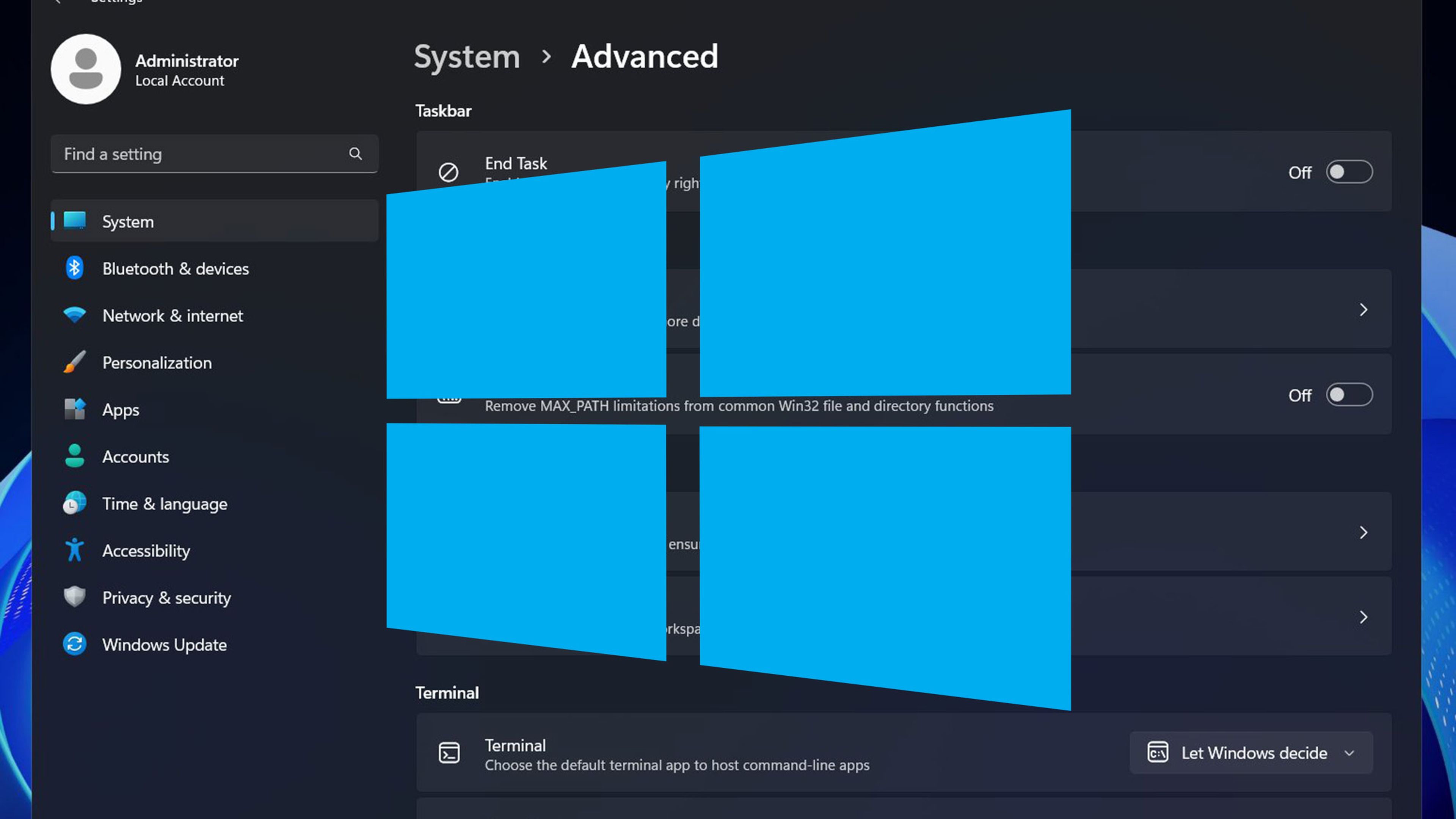Click the System monitor icon in sidebar
This screenshot has width=1456, height=819.
75,220
